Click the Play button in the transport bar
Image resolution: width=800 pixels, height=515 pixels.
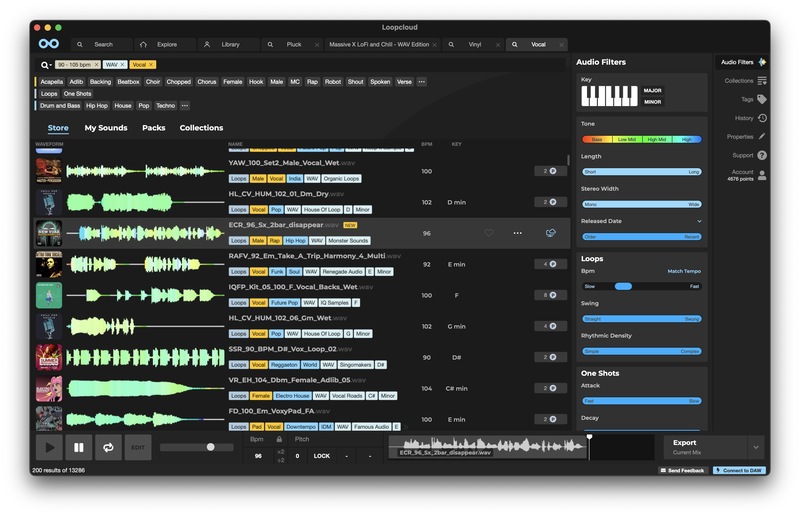[48, 447]
